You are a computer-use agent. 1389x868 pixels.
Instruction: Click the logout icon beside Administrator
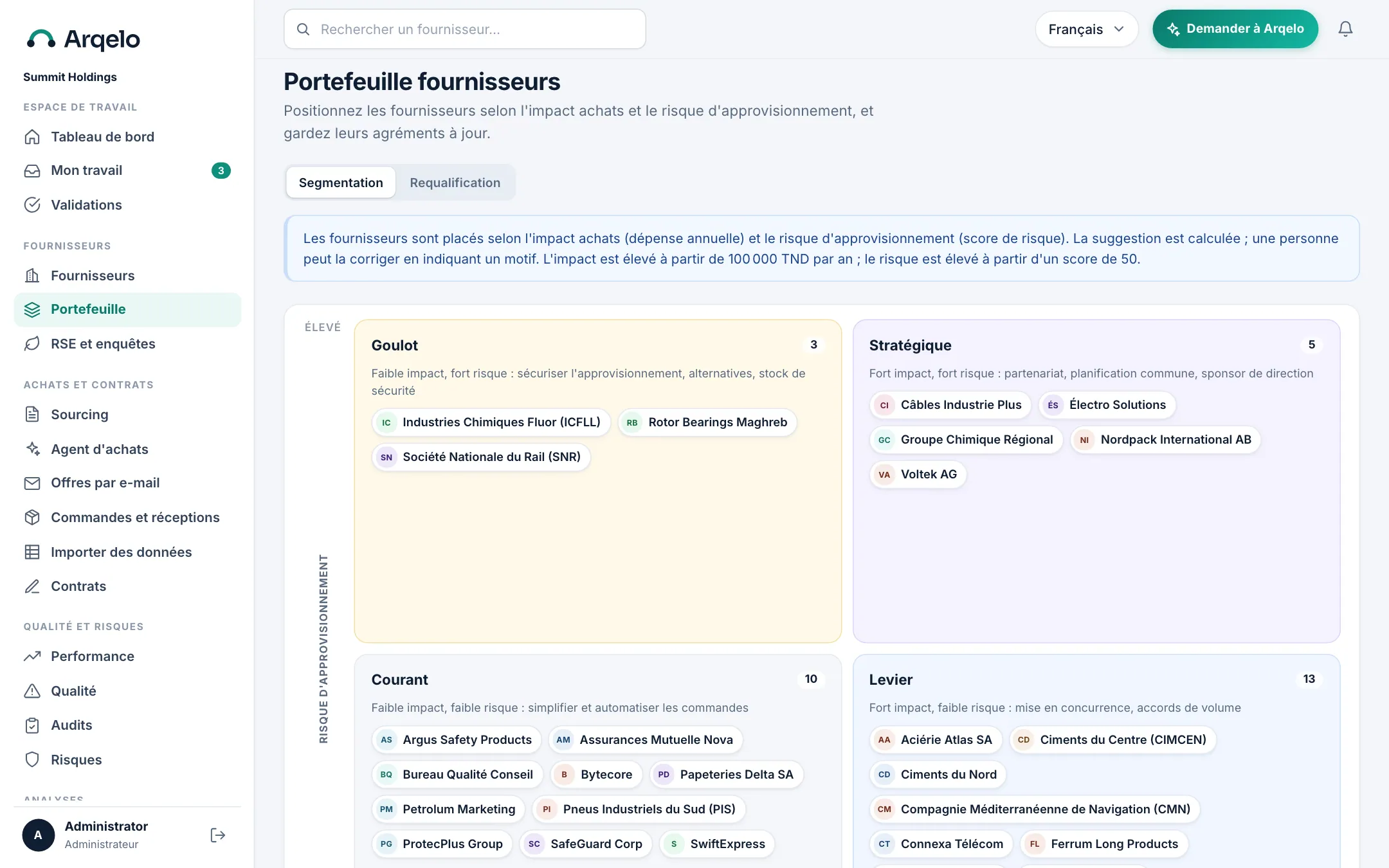click(218, 835)
